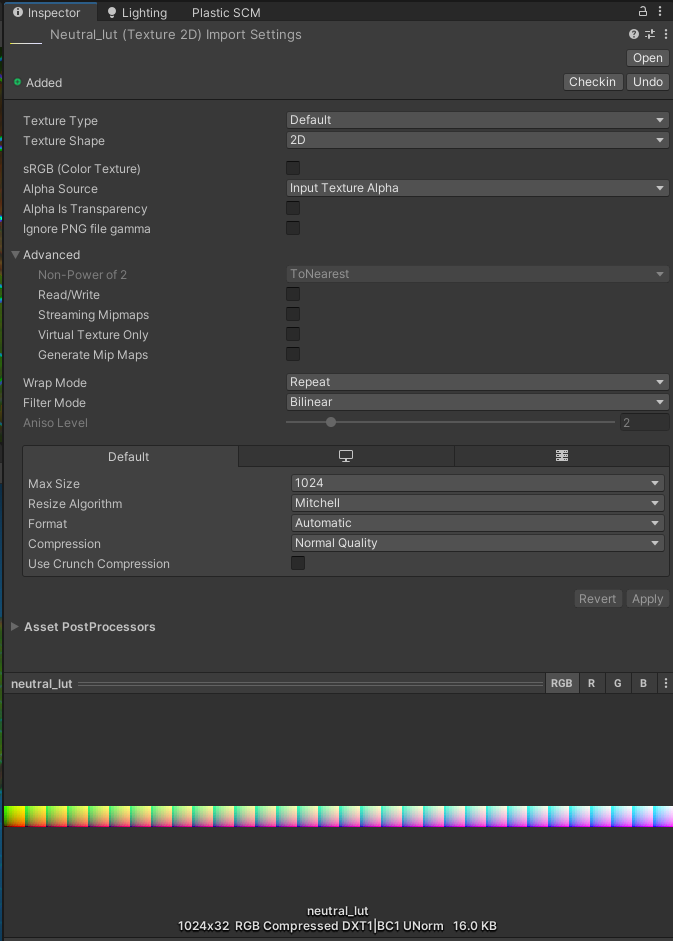
Task: Enable Alpha Is Transparency checkbox
Action: coord(292,208)
